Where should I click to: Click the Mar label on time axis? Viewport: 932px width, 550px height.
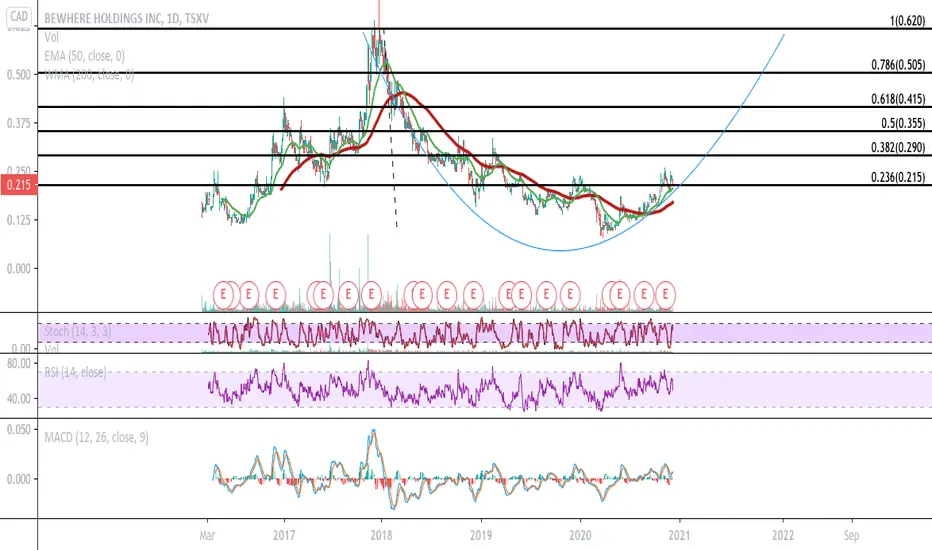click(x=207, y=535)
